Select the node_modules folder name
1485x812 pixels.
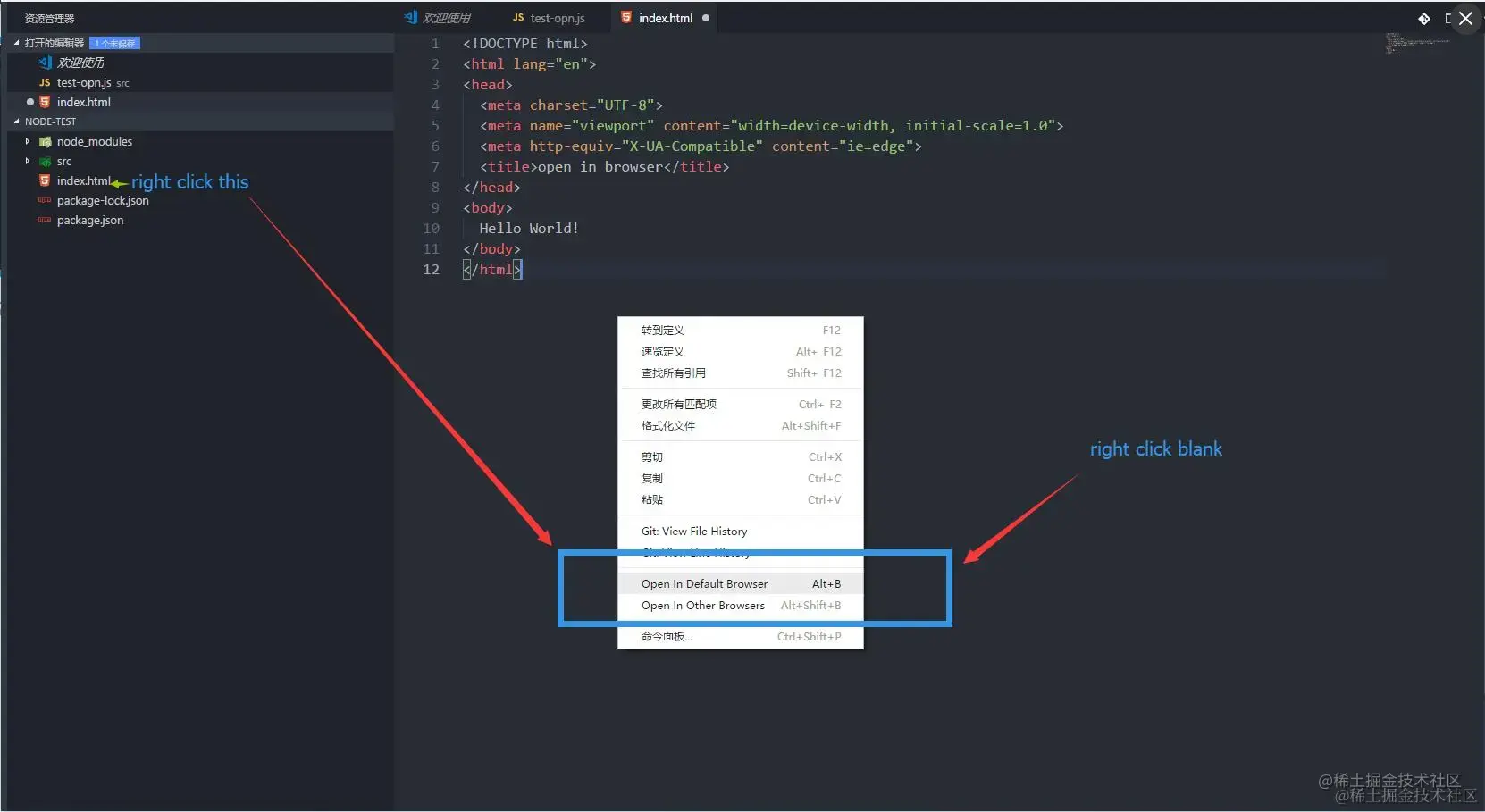click(x=95, y=141)
